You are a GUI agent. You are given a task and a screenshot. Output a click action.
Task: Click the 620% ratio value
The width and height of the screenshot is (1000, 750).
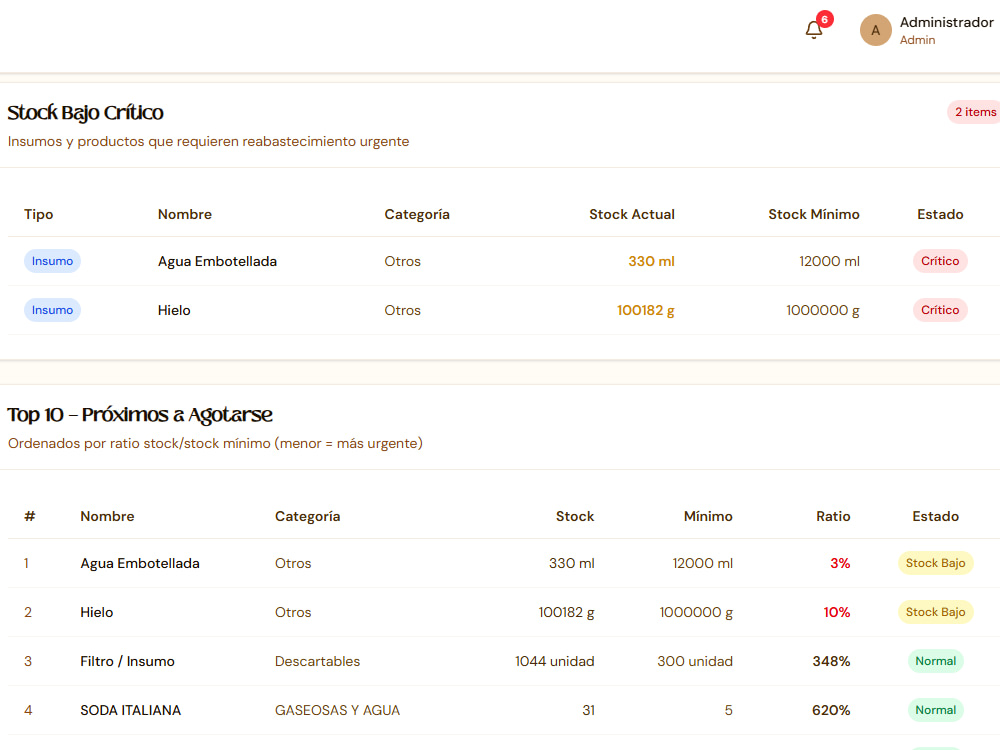click(x=831, y=710)
